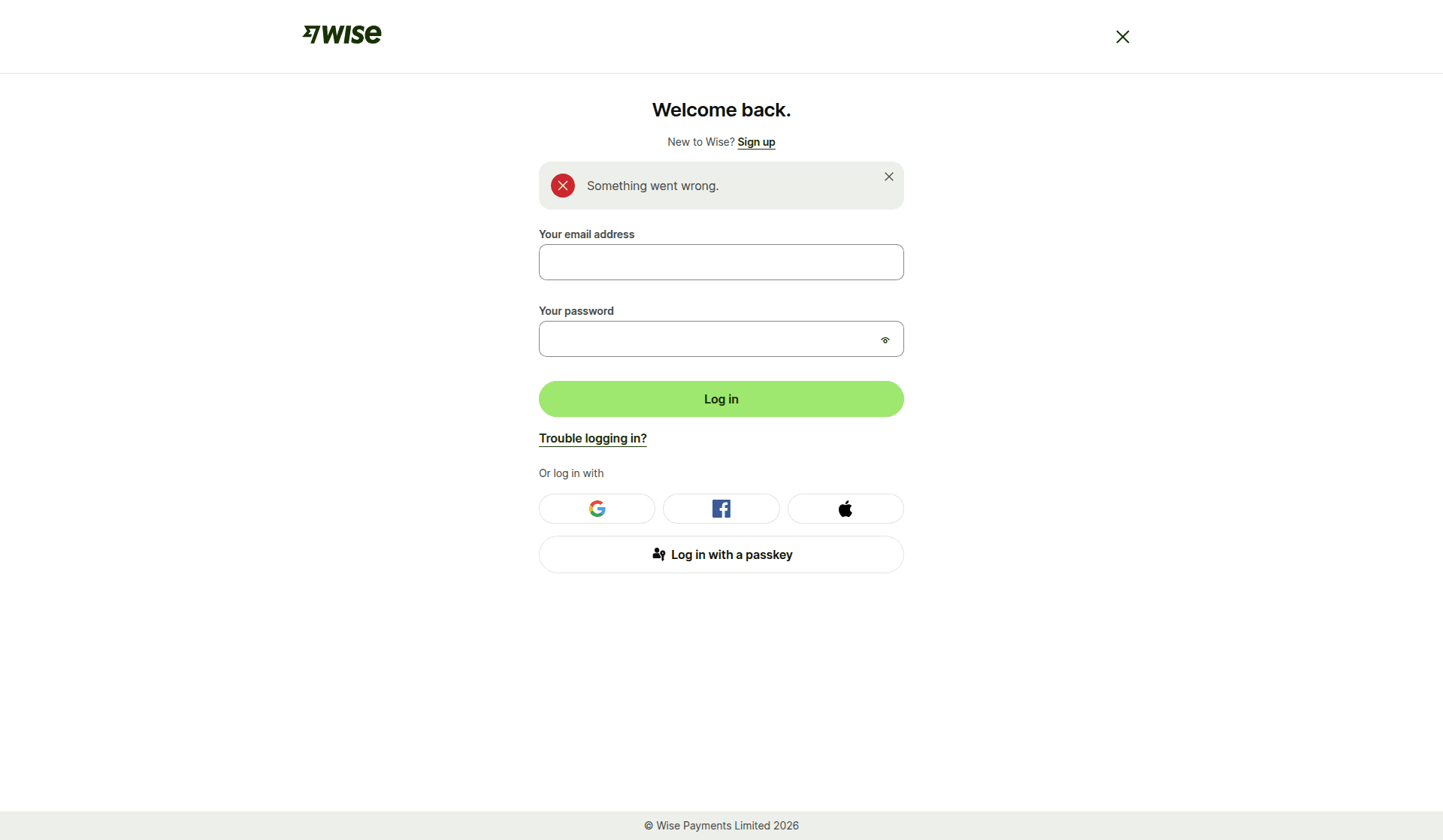Focus the email address field
1443x840 pixels.
[x=721, y=262]
